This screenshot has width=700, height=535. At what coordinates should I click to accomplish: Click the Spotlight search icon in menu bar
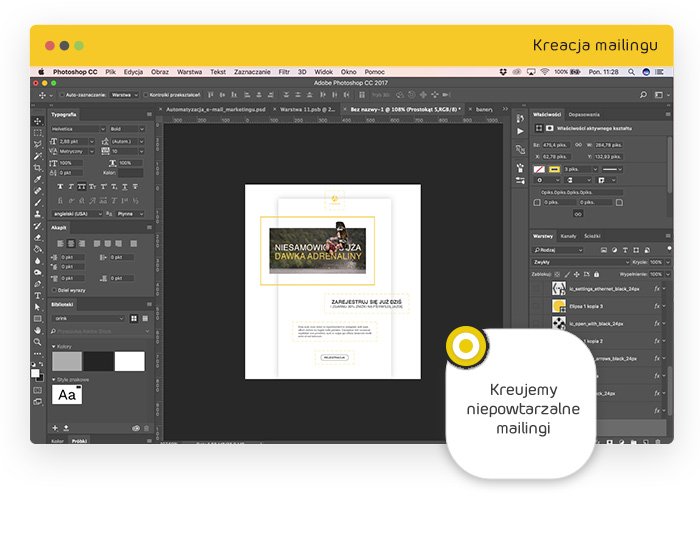click(633, 72)
